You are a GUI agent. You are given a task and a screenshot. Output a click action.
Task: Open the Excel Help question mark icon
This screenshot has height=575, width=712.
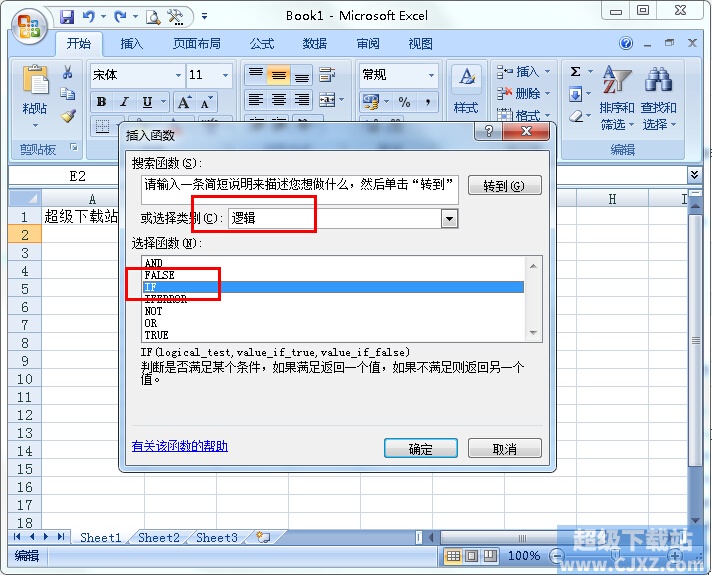pos(626,44)
